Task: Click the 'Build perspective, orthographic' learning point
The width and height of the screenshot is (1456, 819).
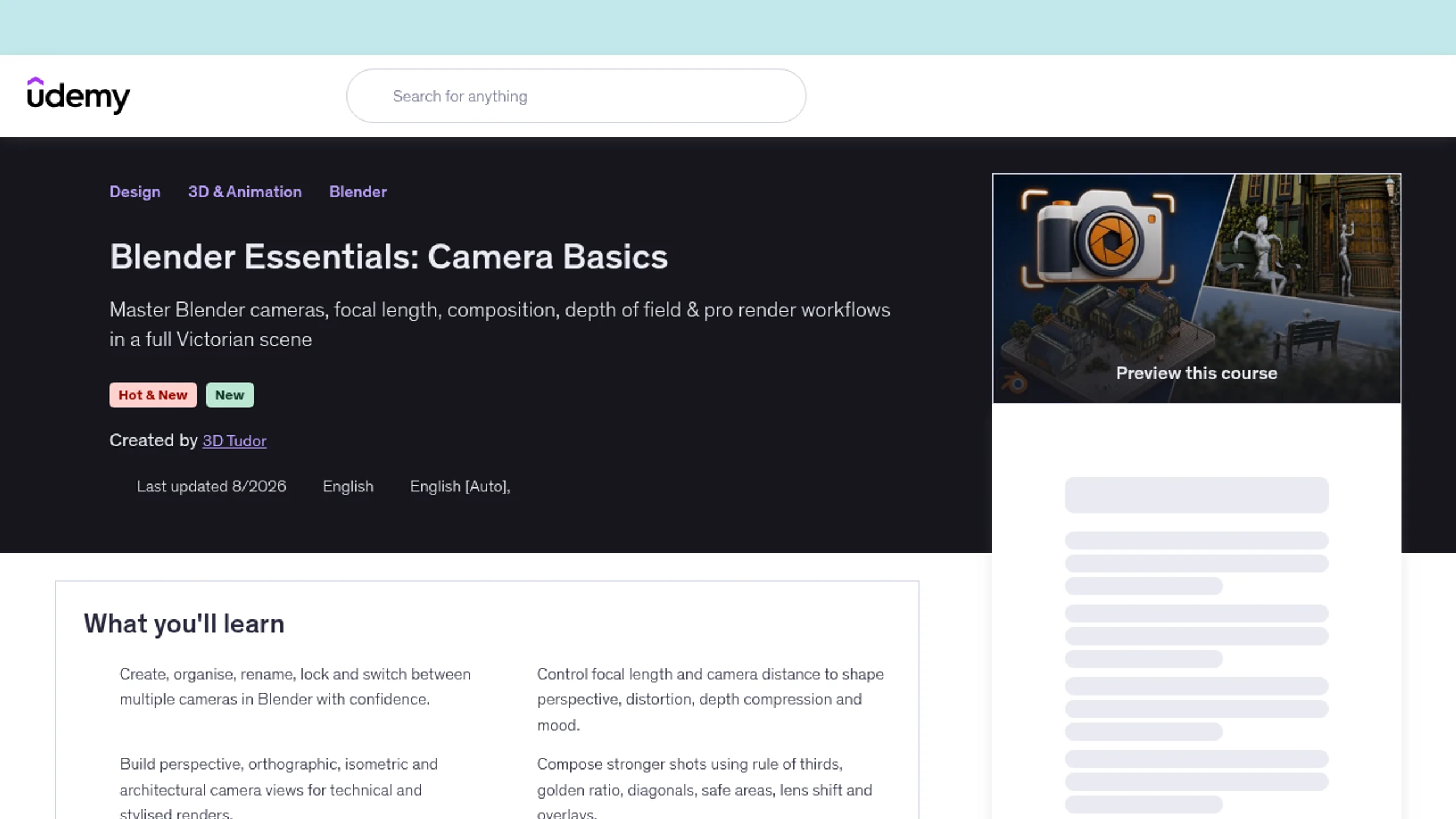Action: 279,788
